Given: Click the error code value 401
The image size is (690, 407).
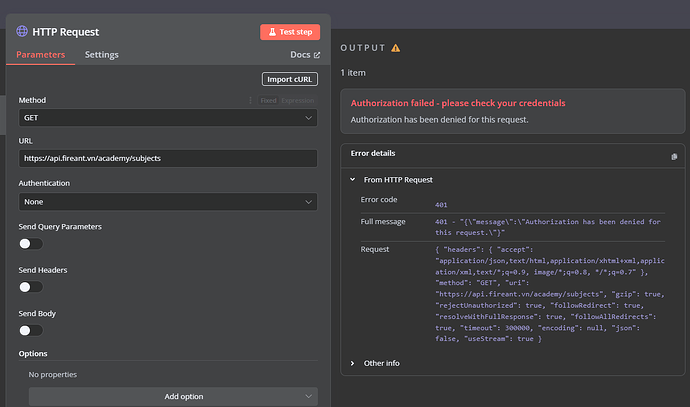Looking at the screenshot, I should tap(441, 205).
